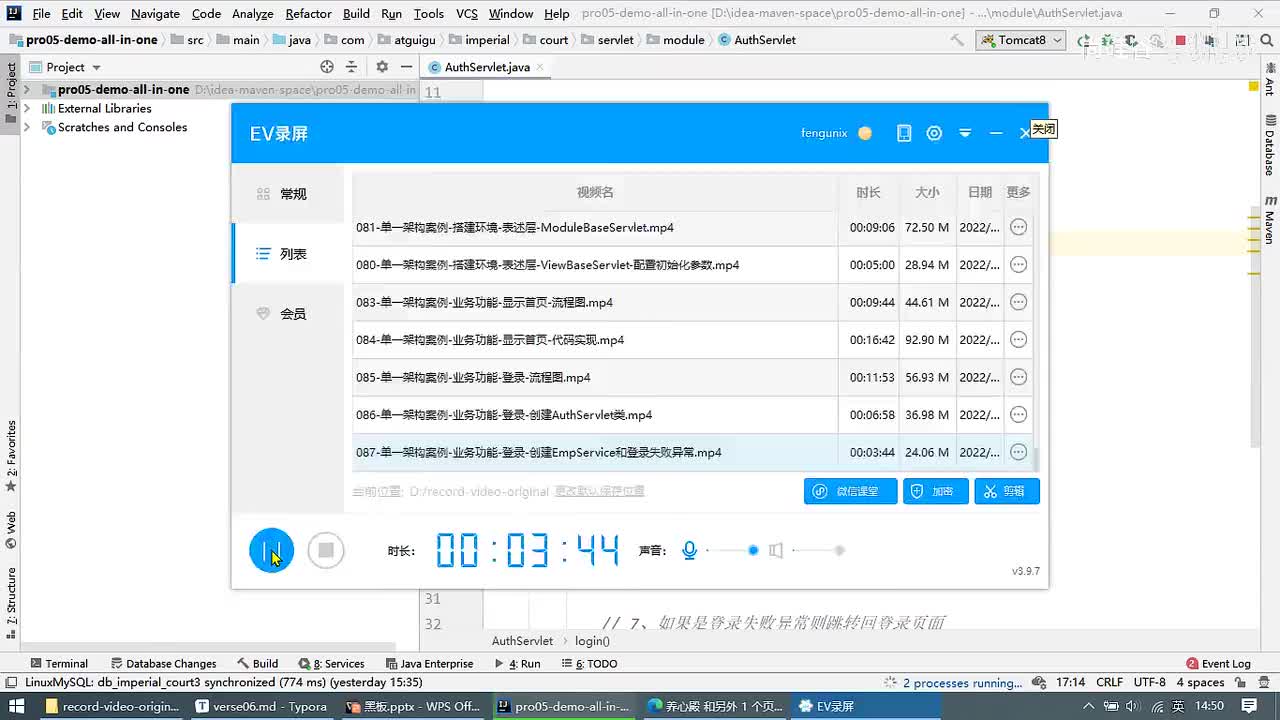
Task: Hide the Project panel with minus icon
Action: click(x=406, y=67)
